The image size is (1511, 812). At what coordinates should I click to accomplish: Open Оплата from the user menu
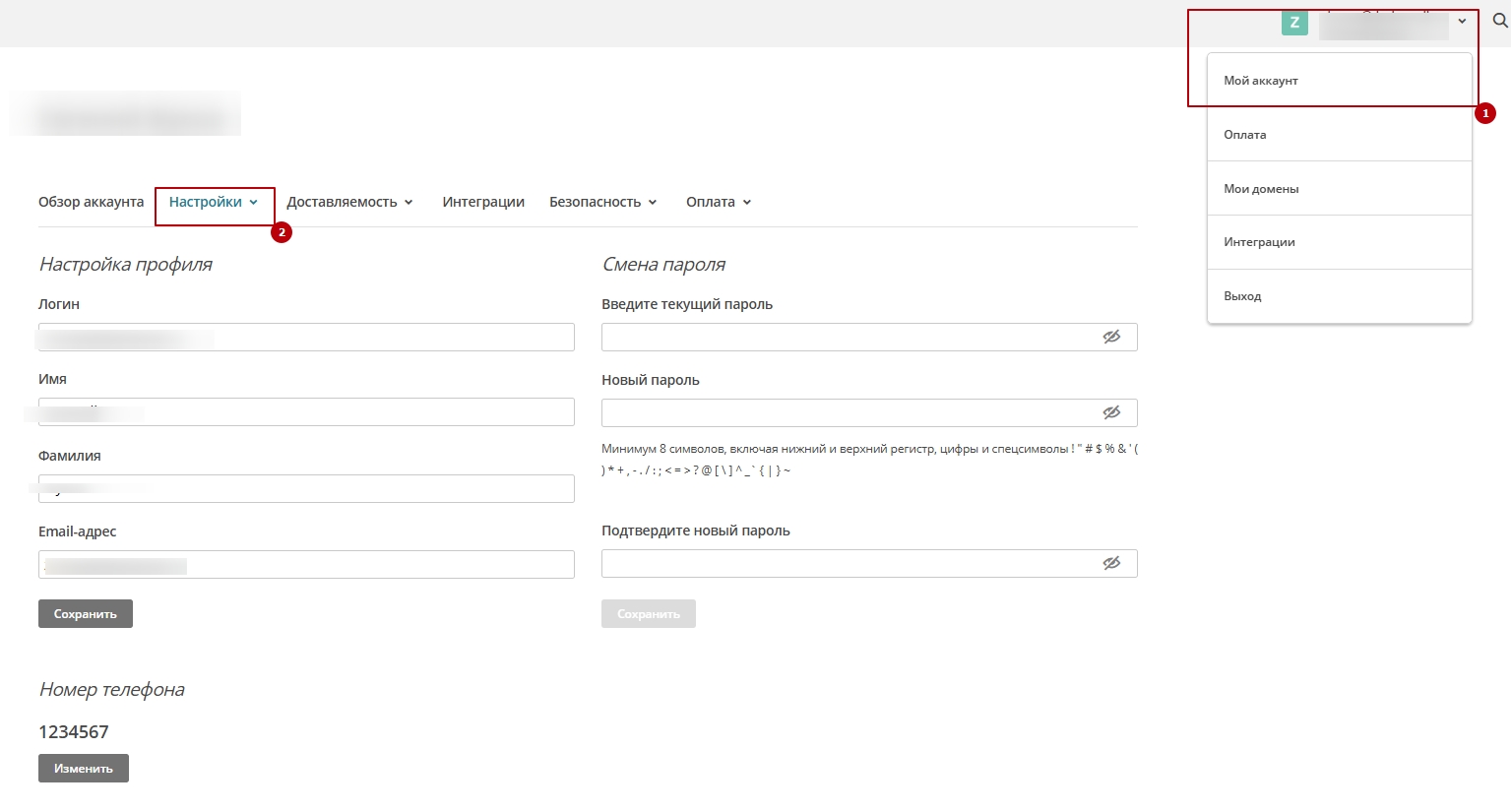[1245, 135]
